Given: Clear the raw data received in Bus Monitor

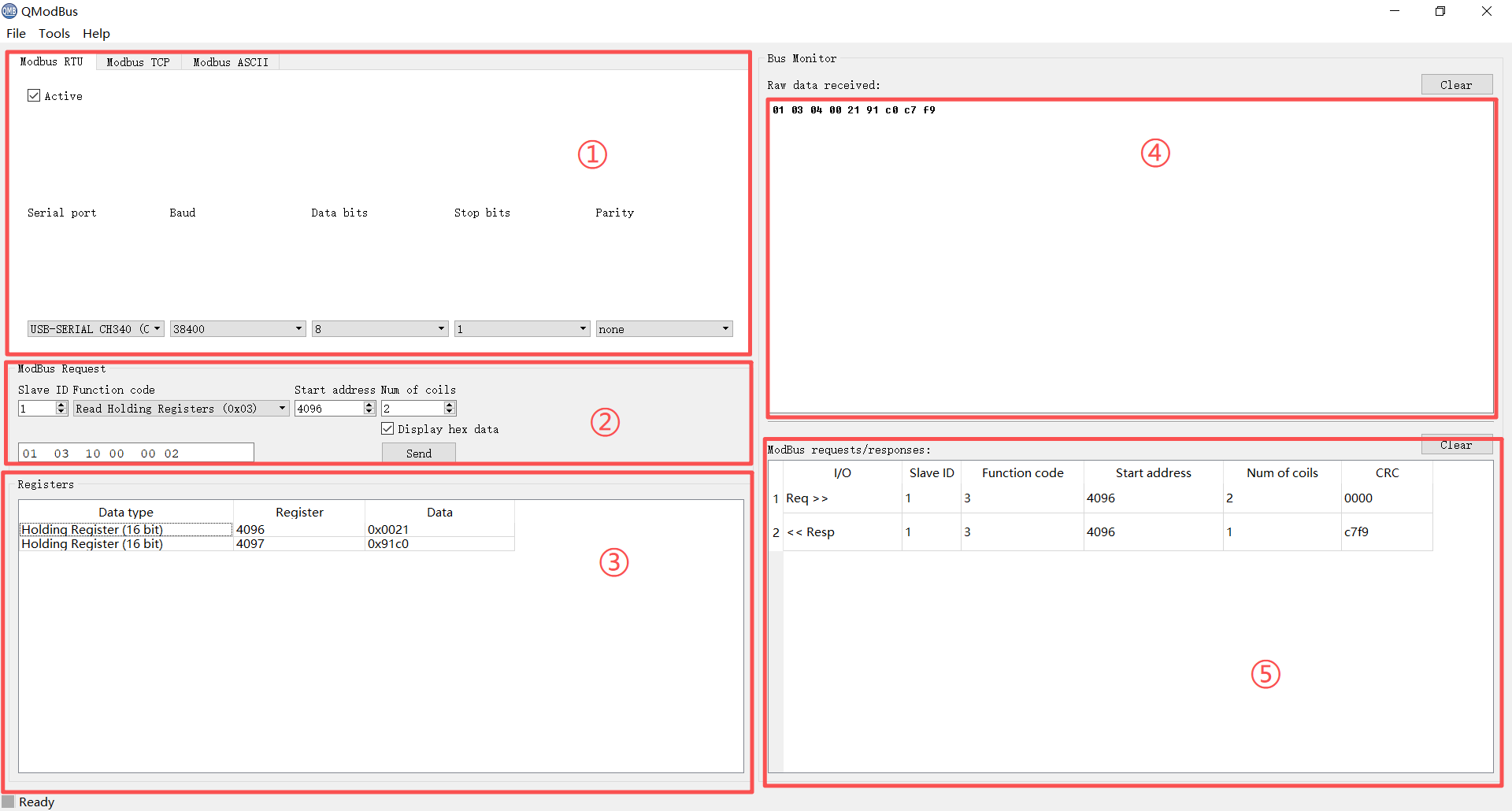Looking at the screenshot, I should (x=1457, y=84).
